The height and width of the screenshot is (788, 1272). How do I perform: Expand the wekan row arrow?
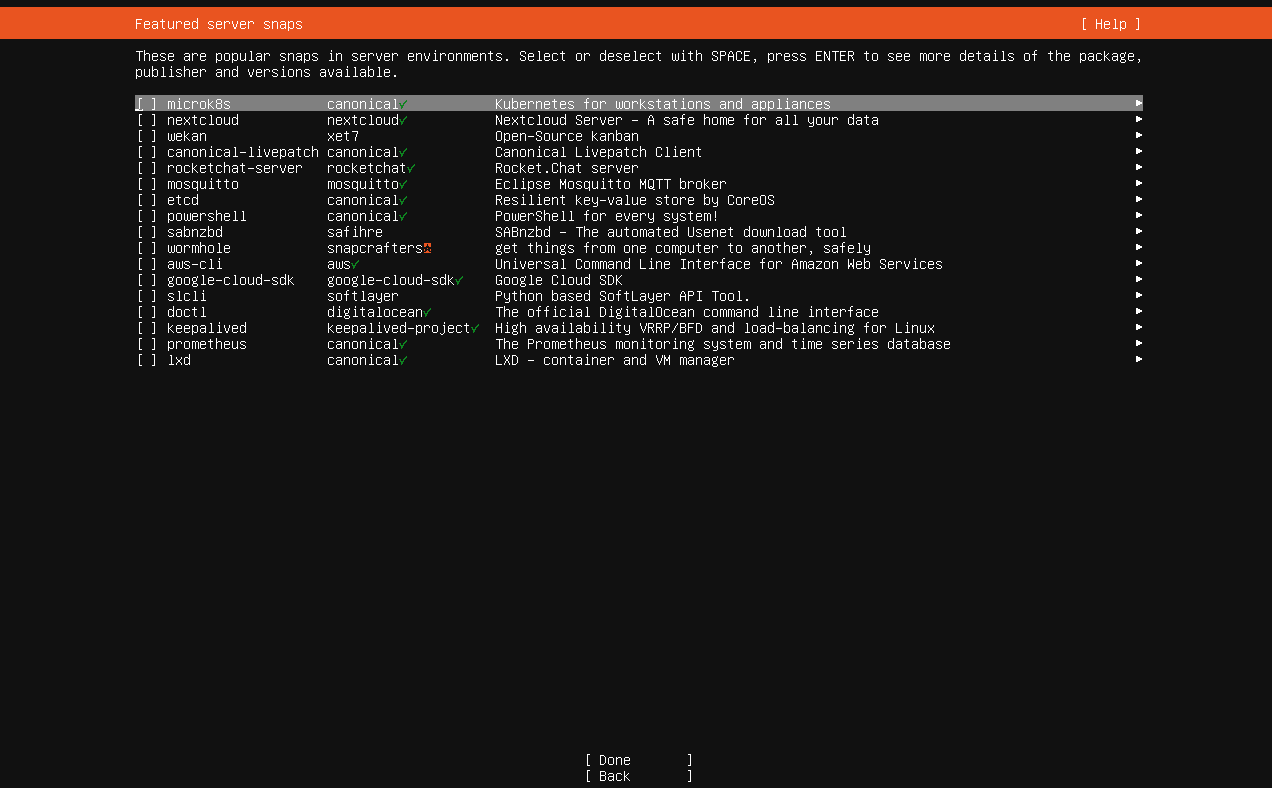[1138, 135]
